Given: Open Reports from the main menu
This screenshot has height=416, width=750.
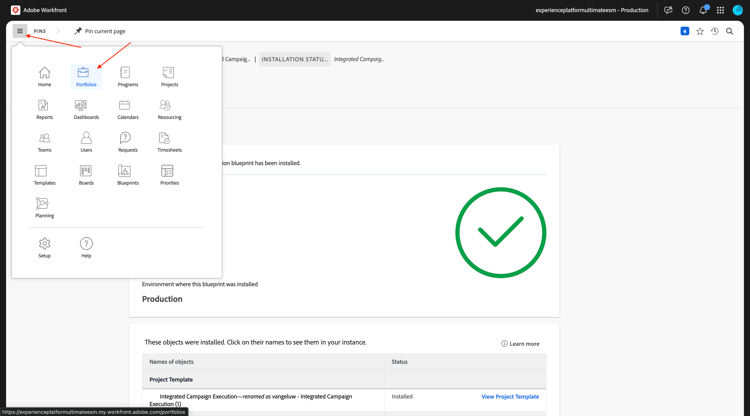Looking at the screenshot, I should tap(44, 109).
